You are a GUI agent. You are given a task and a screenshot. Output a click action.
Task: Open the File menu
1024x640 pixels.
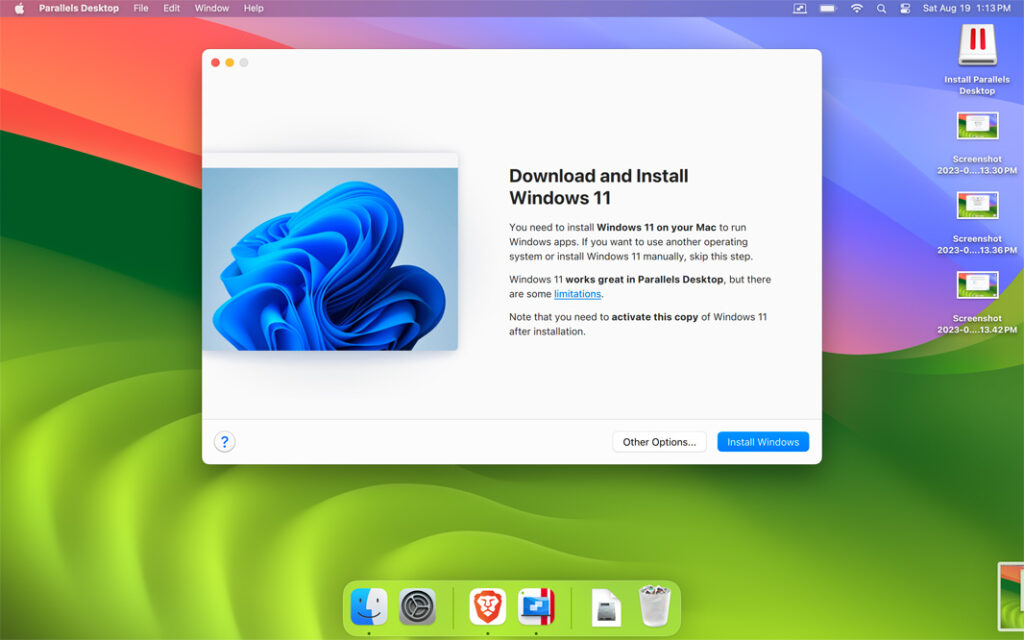click(140, 8)
